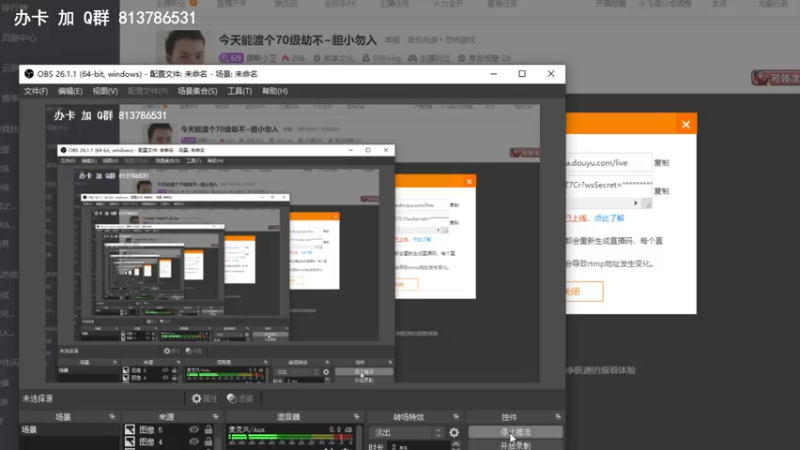
Task: Toggle the lock of 图像 4
Action: [x=208, y=442]
